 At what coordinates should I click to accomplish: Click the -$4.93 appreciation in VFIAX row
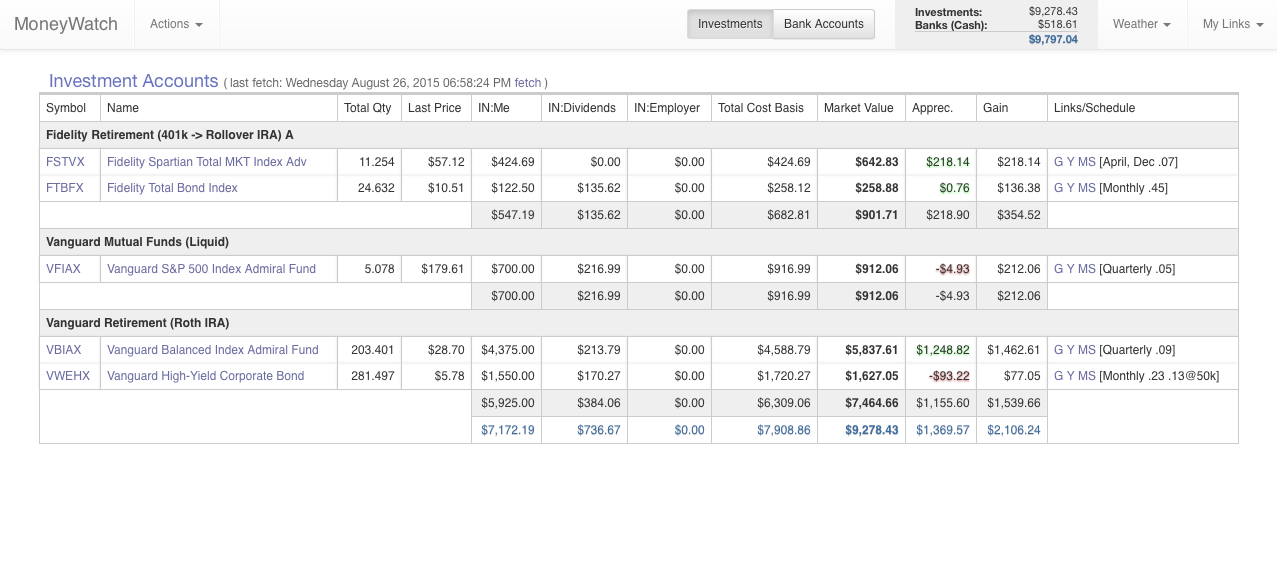tap(953, 269)
